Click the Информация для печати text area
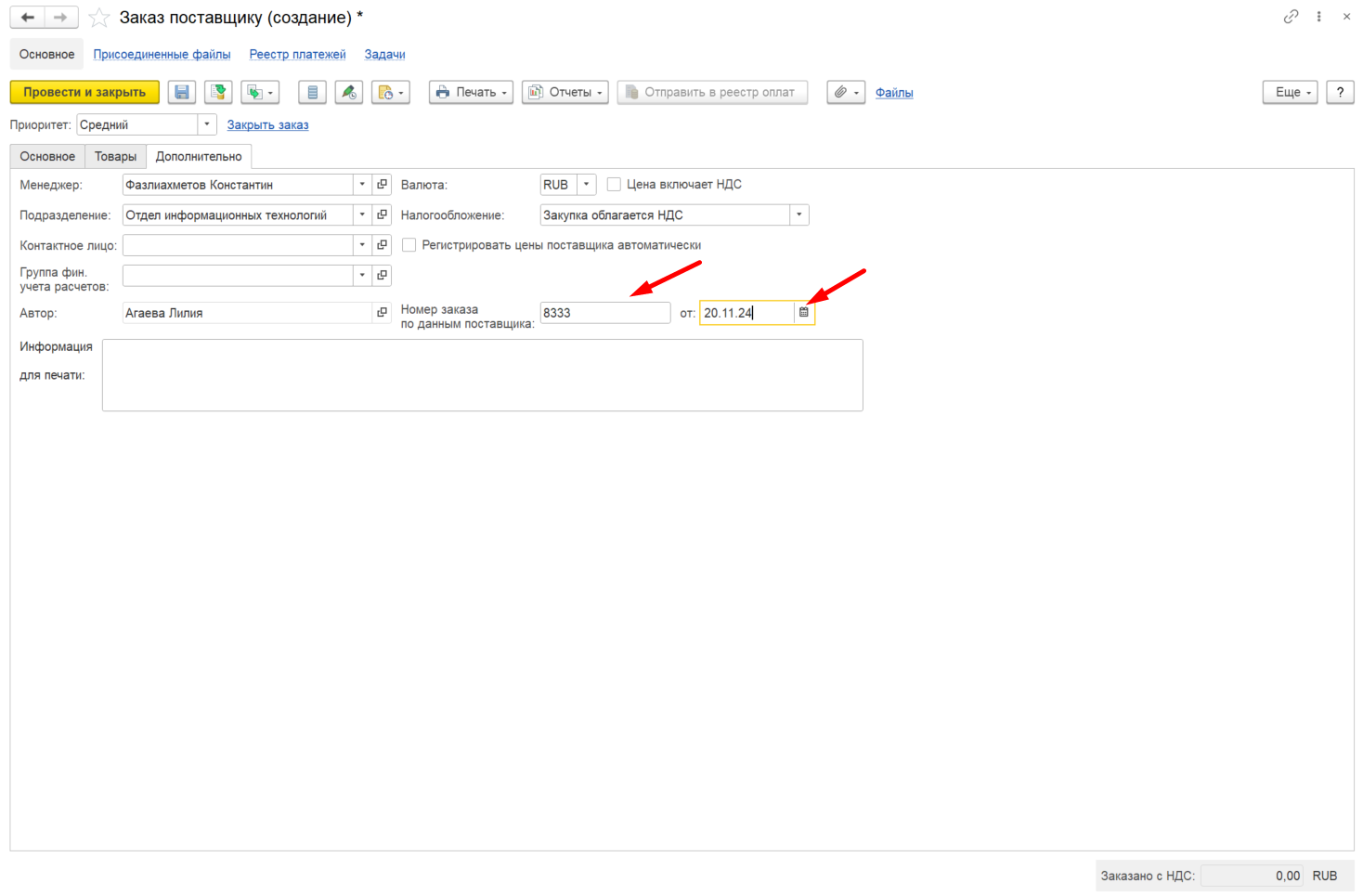Image resolution: width=1363 pixels, height=896 pixels. coord(482,375)
